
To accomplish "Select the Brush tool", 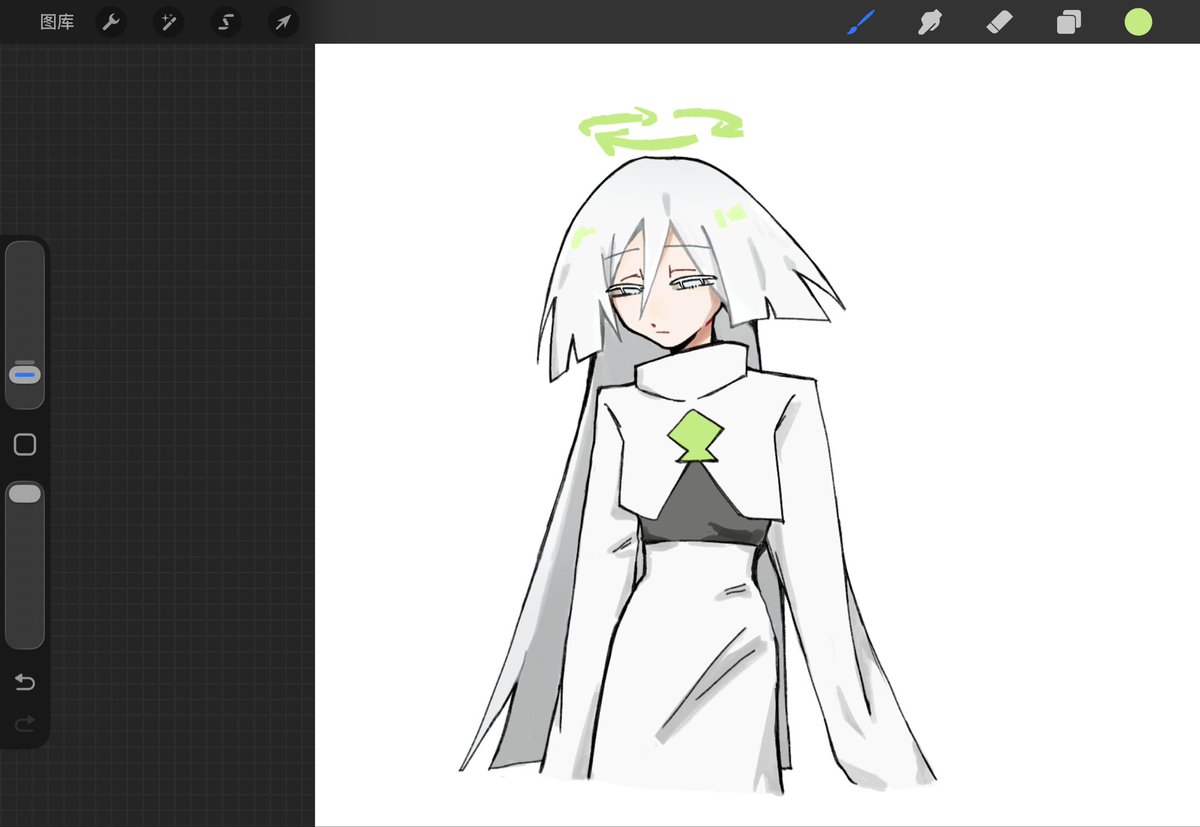I will pos(861,22).
